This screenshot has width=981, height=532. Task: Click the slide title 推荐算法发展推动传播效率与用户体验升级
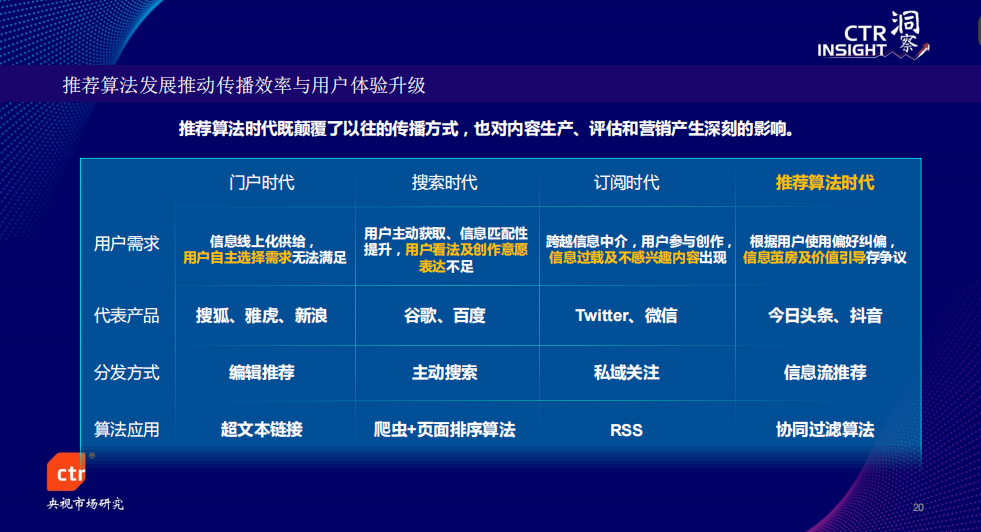tap(244, 85)
